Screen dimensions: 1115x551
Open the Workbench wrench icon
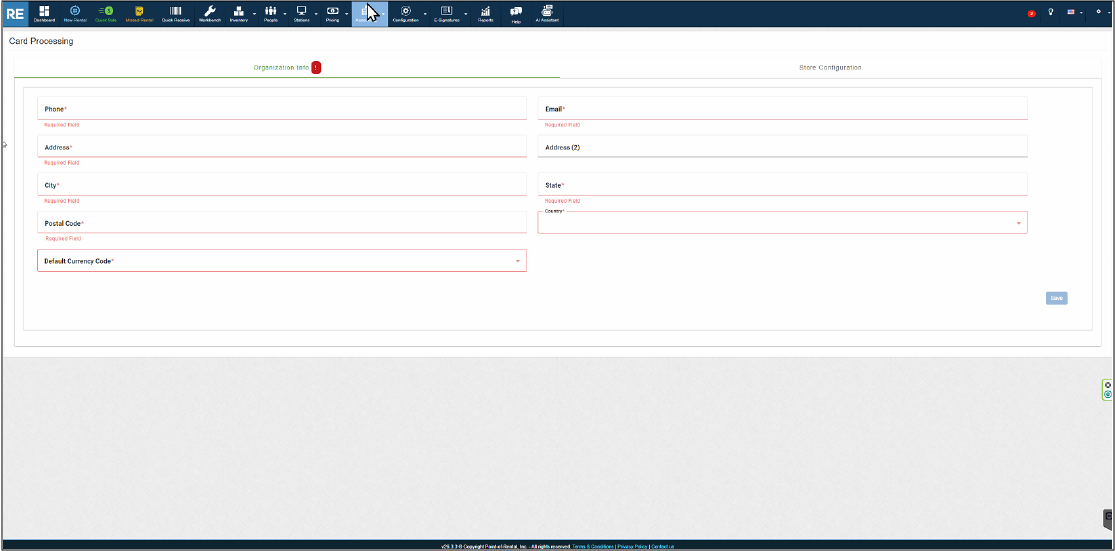point(210,13)
